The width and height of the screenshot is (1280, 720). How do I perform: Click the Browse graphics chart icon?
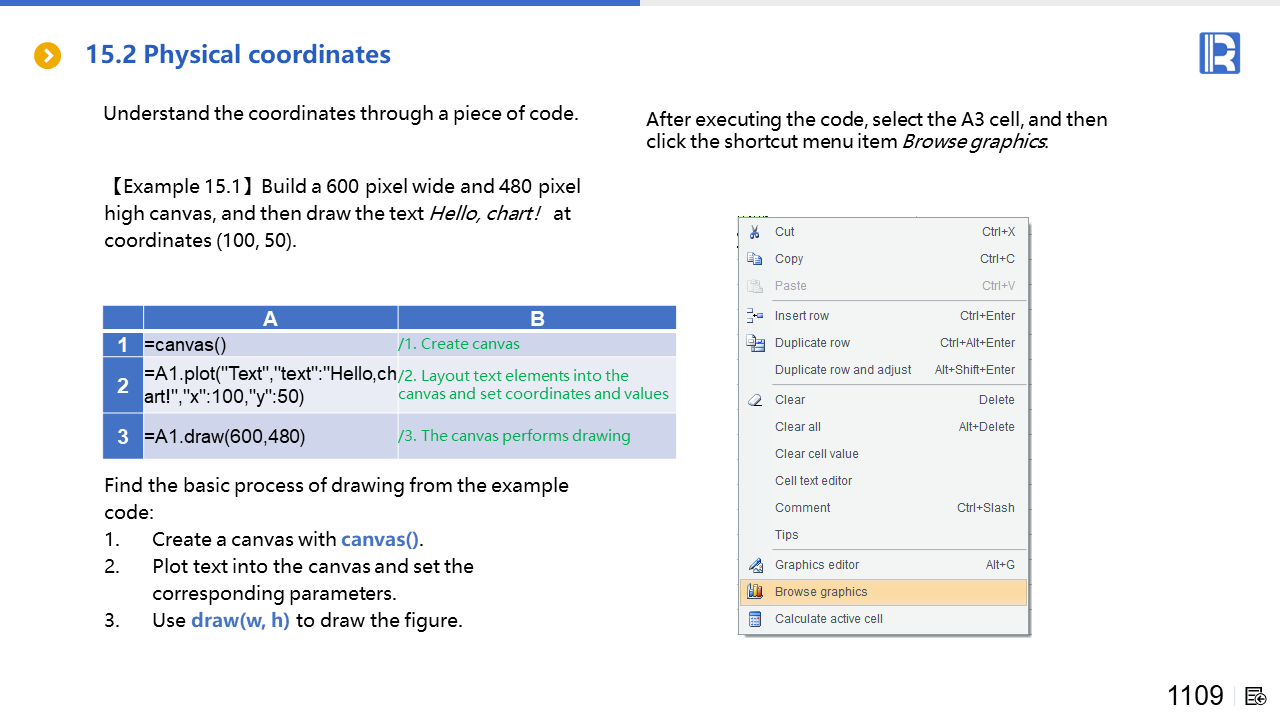click(x=755, y=592)
